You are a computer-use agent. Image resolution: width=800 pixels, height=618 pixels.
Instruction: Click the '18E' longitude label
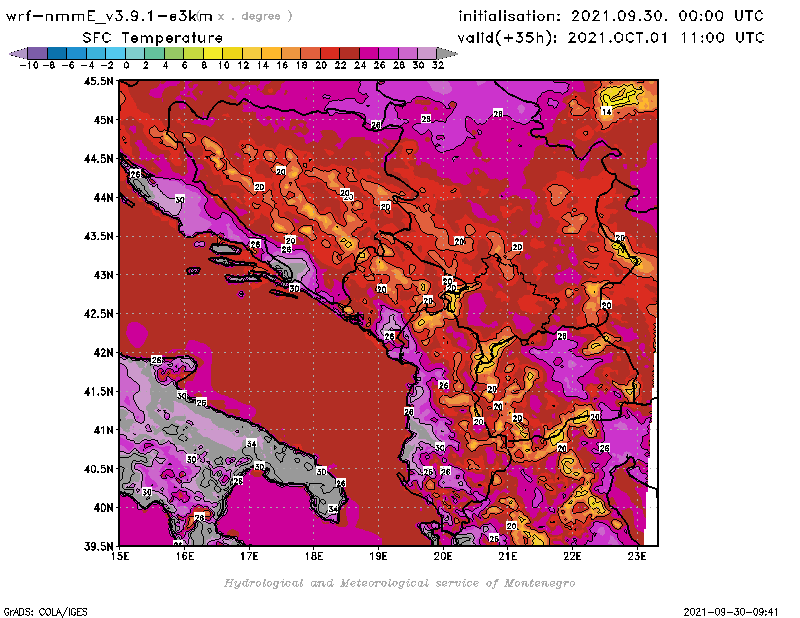(x=314, y=556)
